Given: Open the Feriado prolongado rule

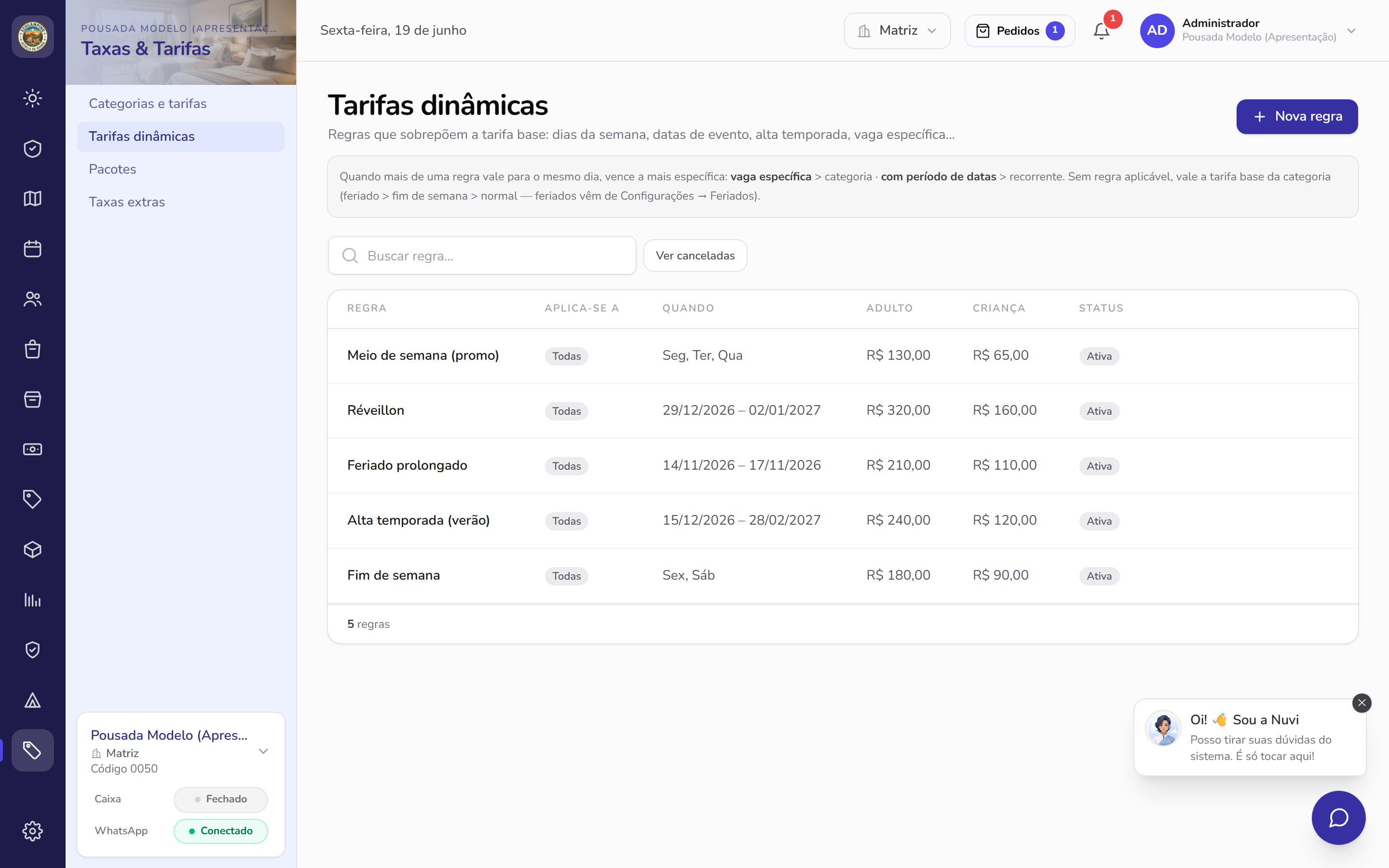Looking at the screenshot, I should (x=843, y=465).
